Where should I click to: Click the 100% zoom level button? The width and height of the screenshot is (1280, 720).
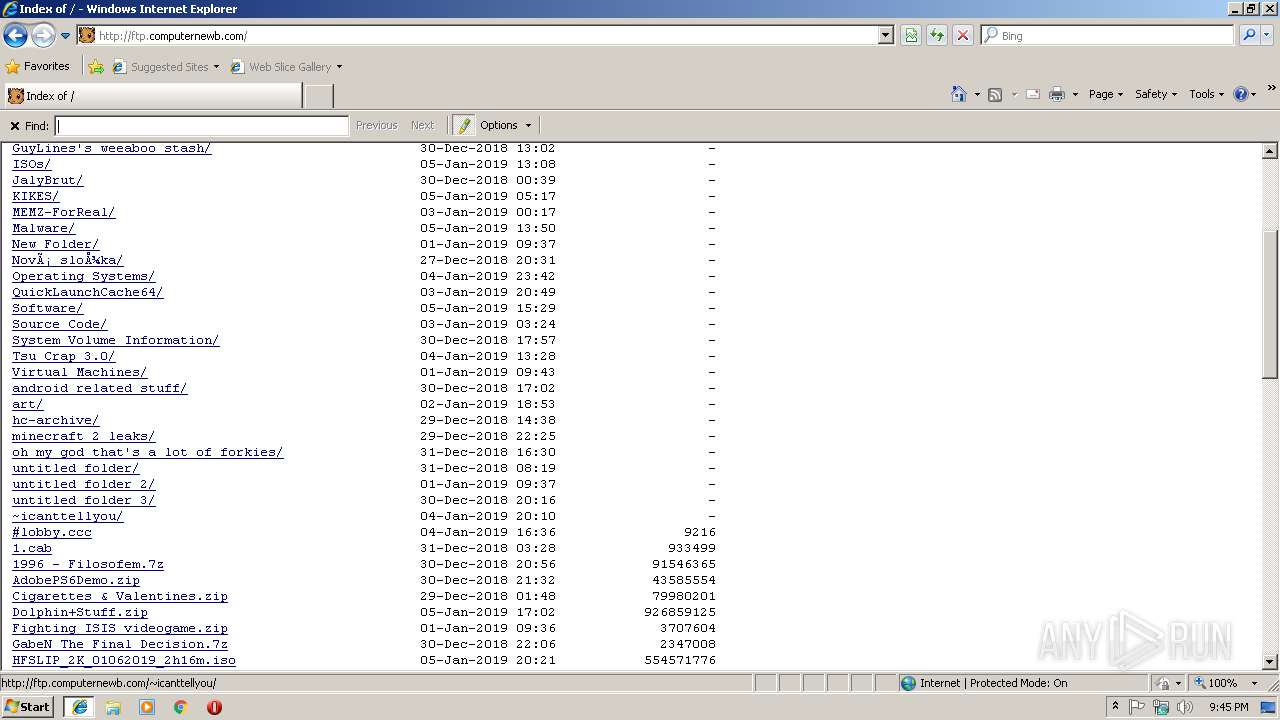tap(1215, 683)
